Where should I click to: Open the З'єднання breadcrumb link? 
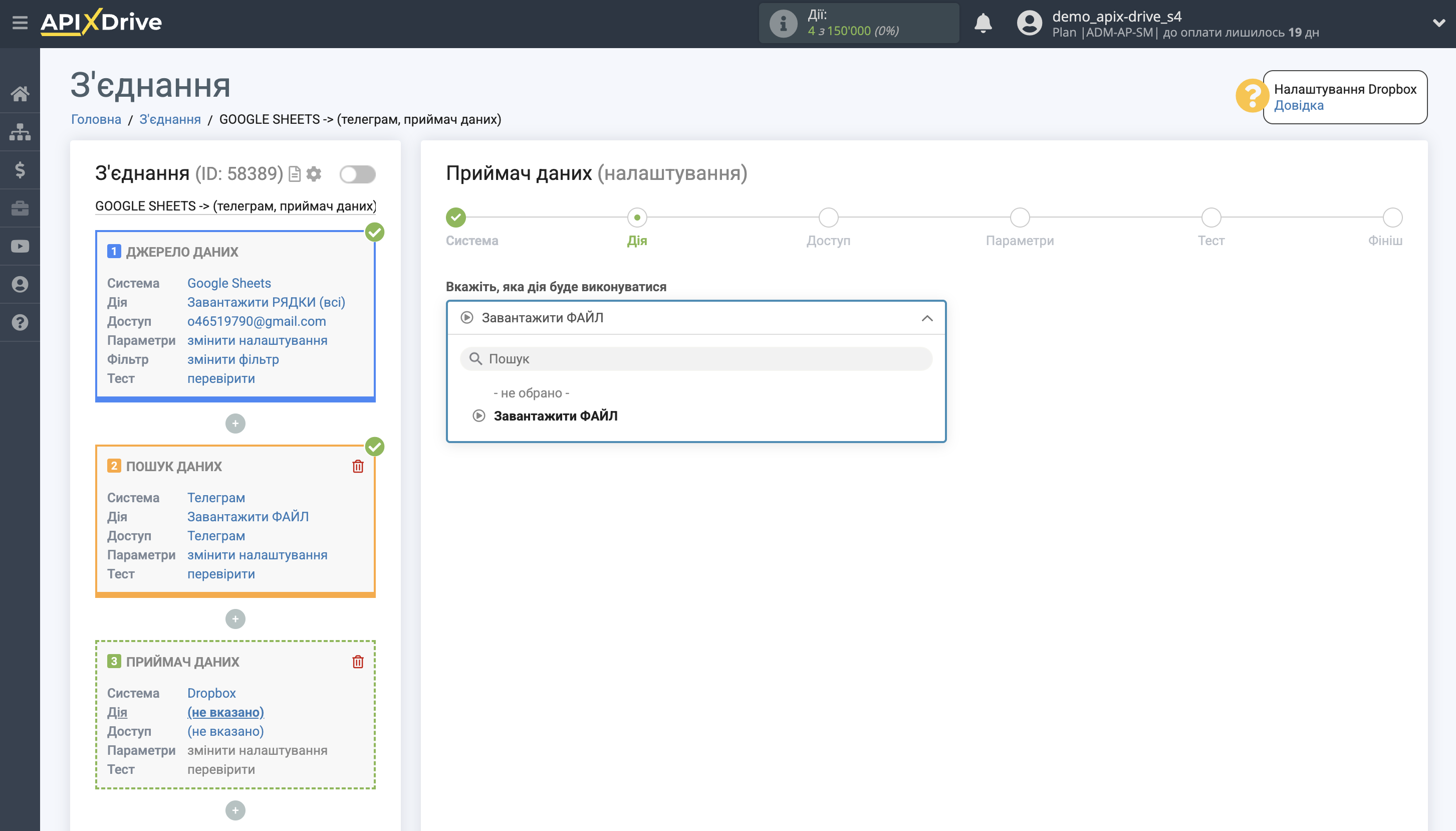(170, 119)
